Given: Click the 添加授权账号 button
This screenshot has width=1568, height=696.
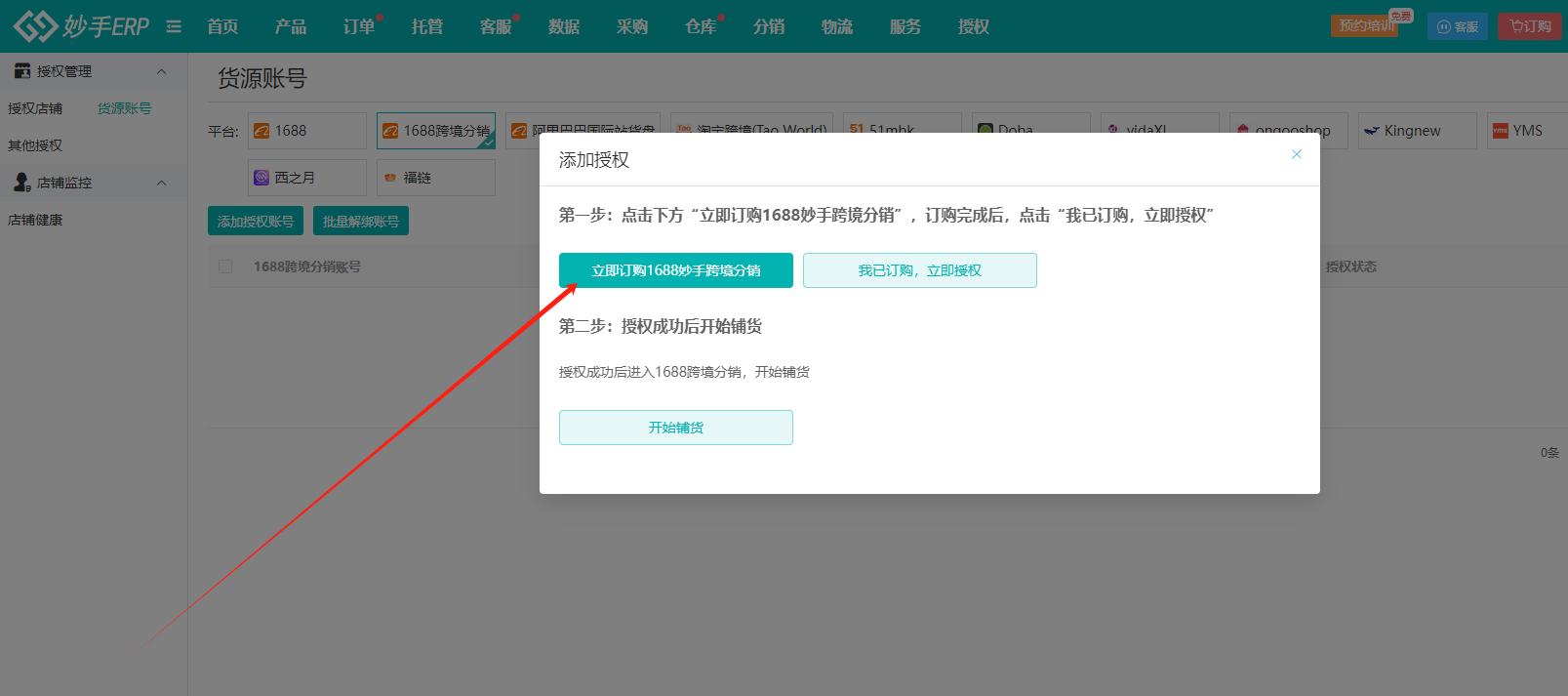Looking at the screenshot, I should (x=256, y=222).
